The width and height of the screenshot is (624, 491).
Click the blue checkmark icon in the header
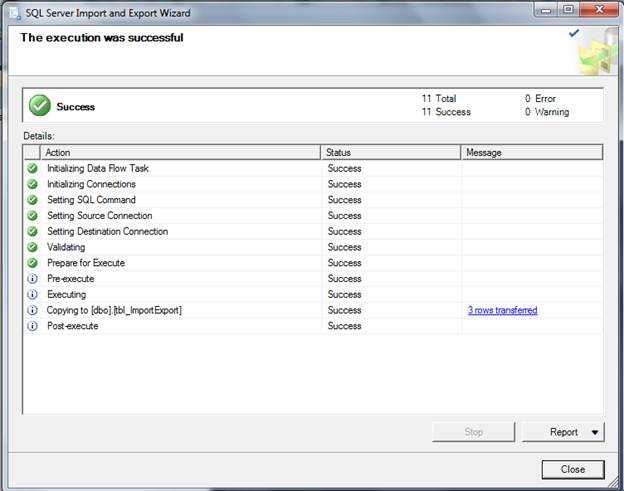tap(574, 33)
